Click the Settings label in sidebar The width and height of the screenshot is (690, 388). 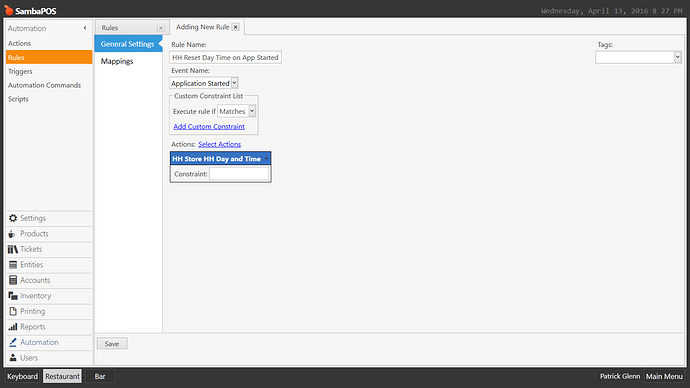33,218
